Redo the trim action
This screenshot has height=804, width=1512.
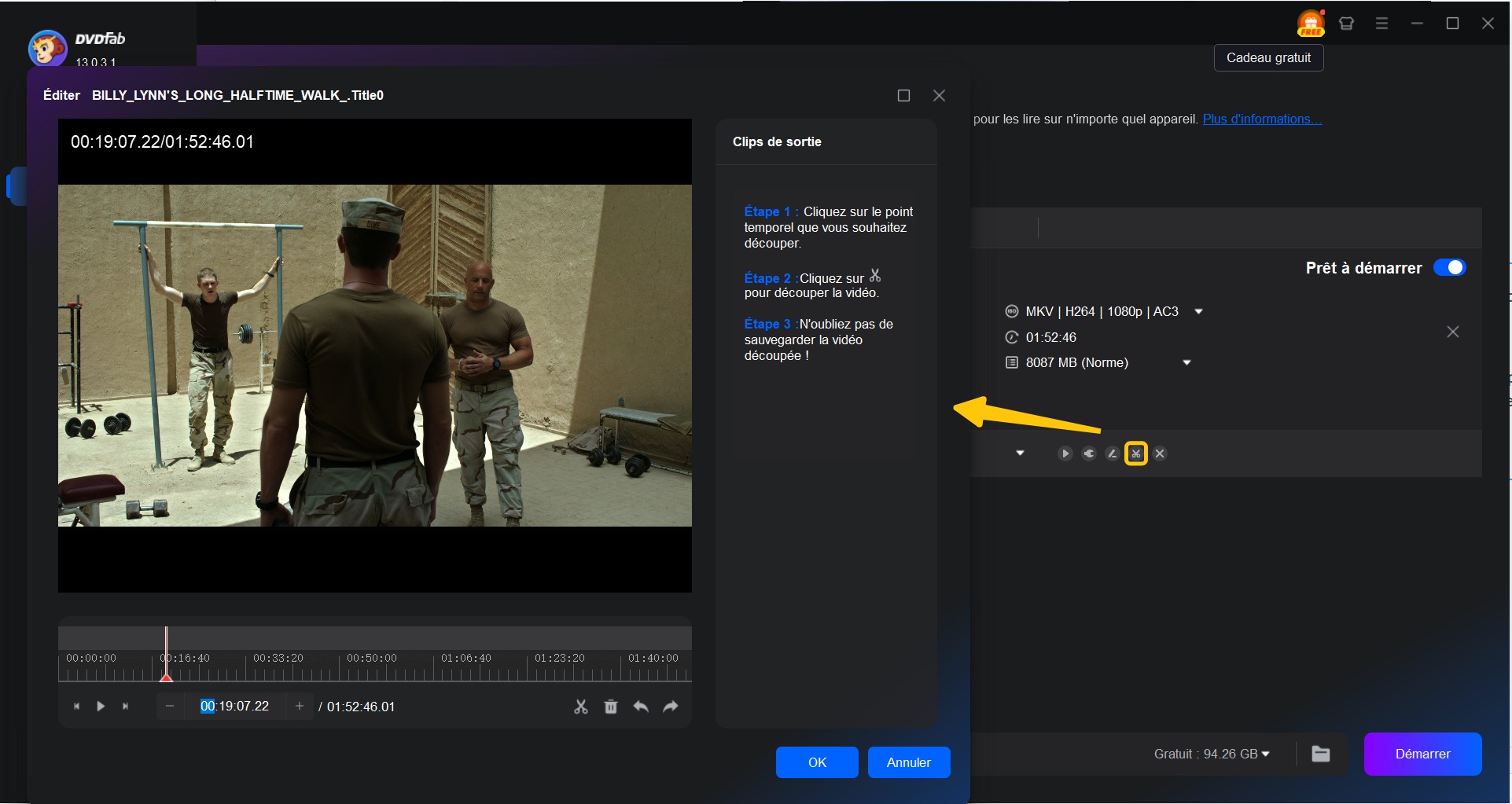tap(671, 707)
